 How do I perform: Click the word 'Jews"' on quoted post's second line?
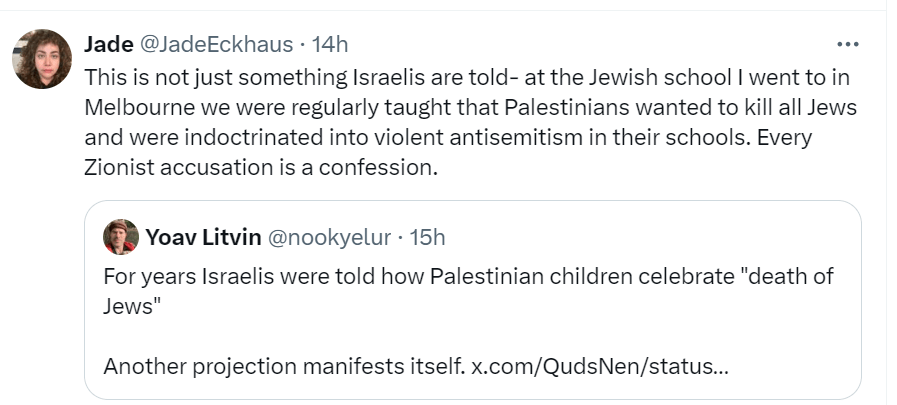pos(130,307)
